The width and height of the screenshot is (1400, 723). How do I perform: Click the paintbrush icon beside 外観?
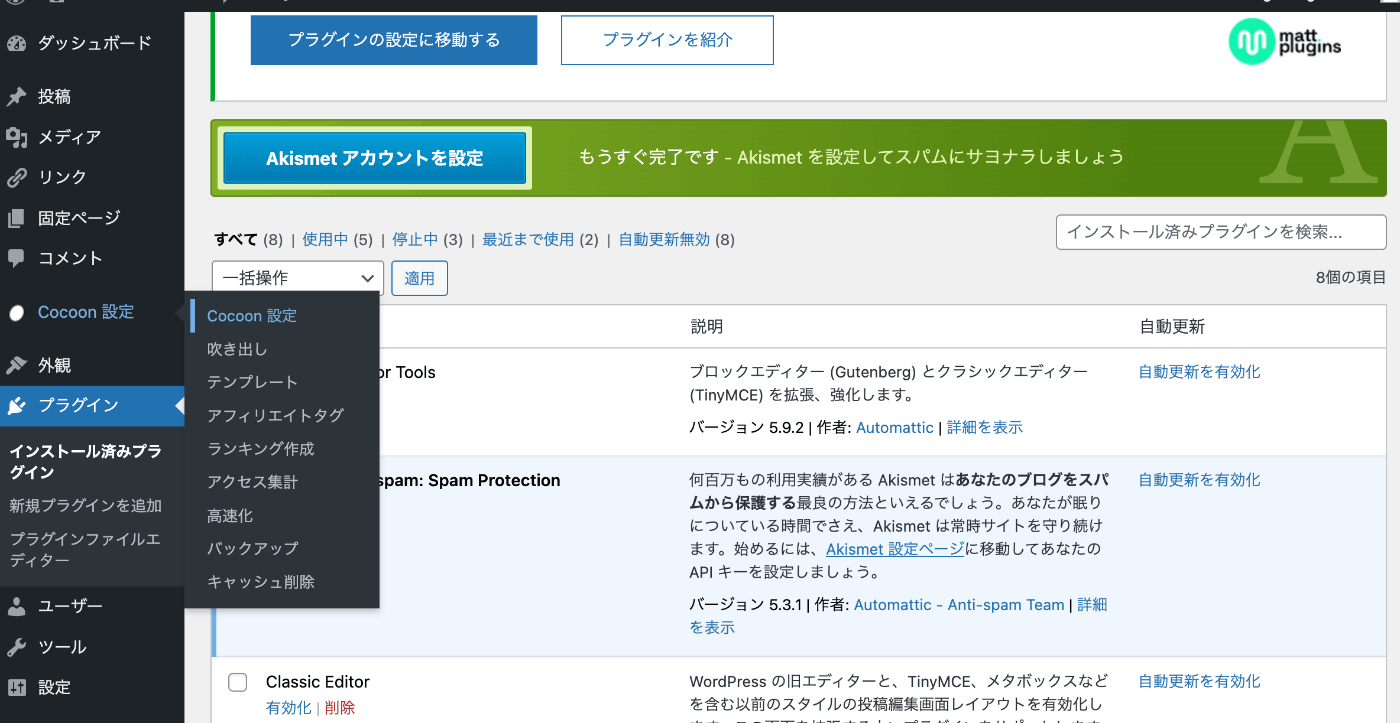(x=16, y=366)
